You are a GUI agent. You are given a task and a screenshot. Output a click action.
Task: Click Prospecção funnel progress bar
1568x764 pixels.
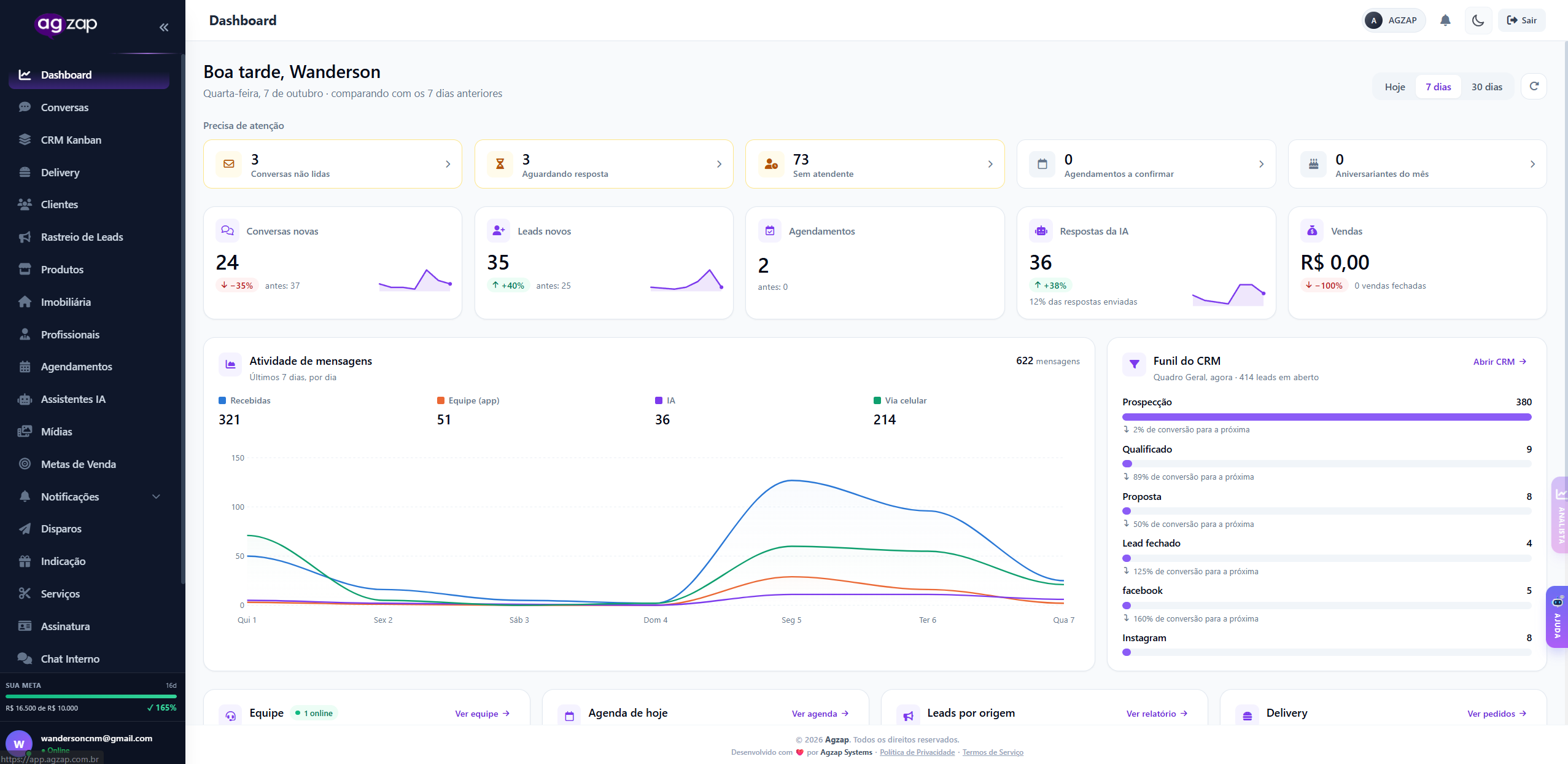tap(1326, 417)
